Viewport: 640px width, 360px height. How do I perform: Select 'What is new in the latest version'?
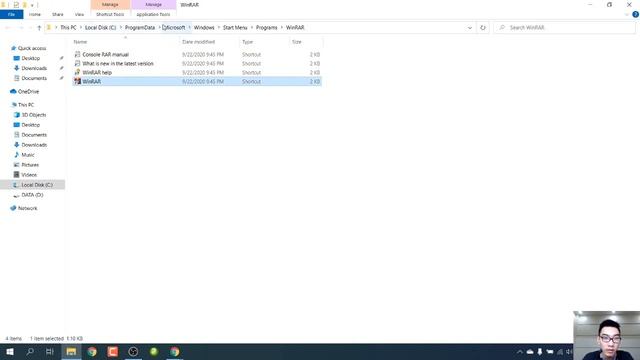pos(118,64)
